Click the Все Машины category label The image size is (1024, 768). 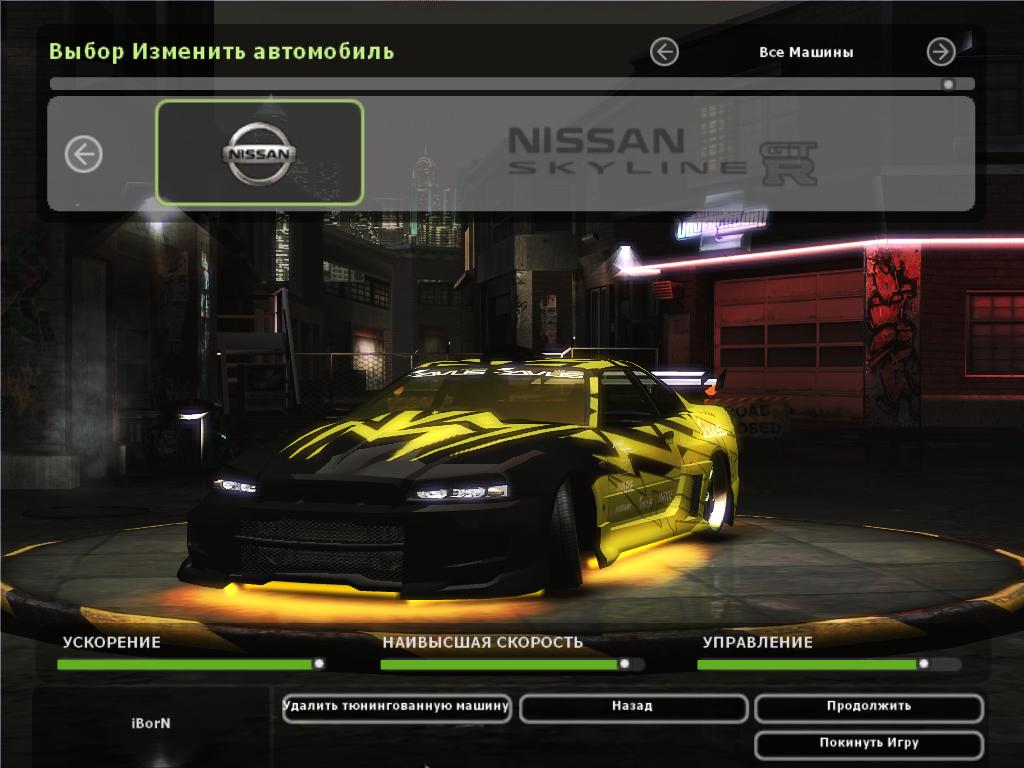(x=806, y=52)
